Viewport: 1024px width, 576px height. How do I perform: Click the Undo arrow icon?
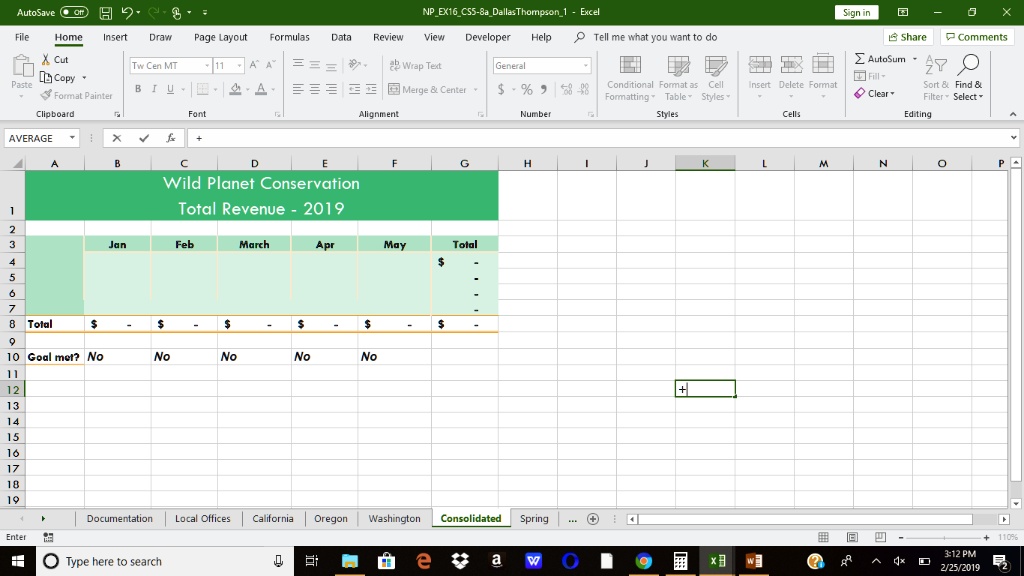[x=127, y=12]
